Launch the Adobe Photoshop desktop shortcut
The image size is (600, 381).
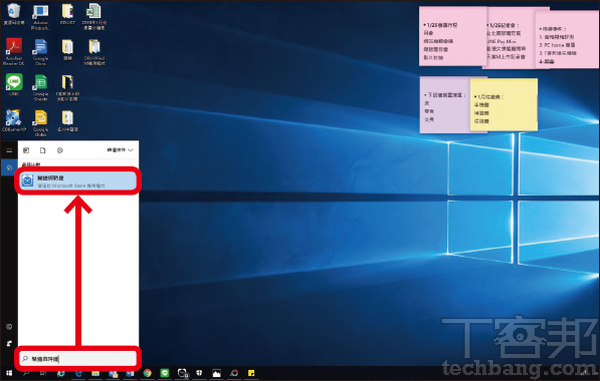coord(40,17)
